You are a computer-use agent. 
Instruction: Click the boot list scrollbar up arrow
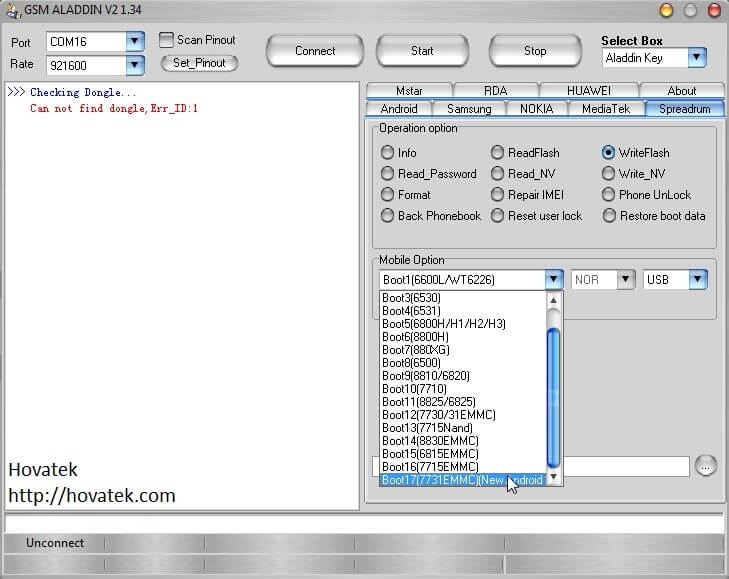[x=553, y=299]
